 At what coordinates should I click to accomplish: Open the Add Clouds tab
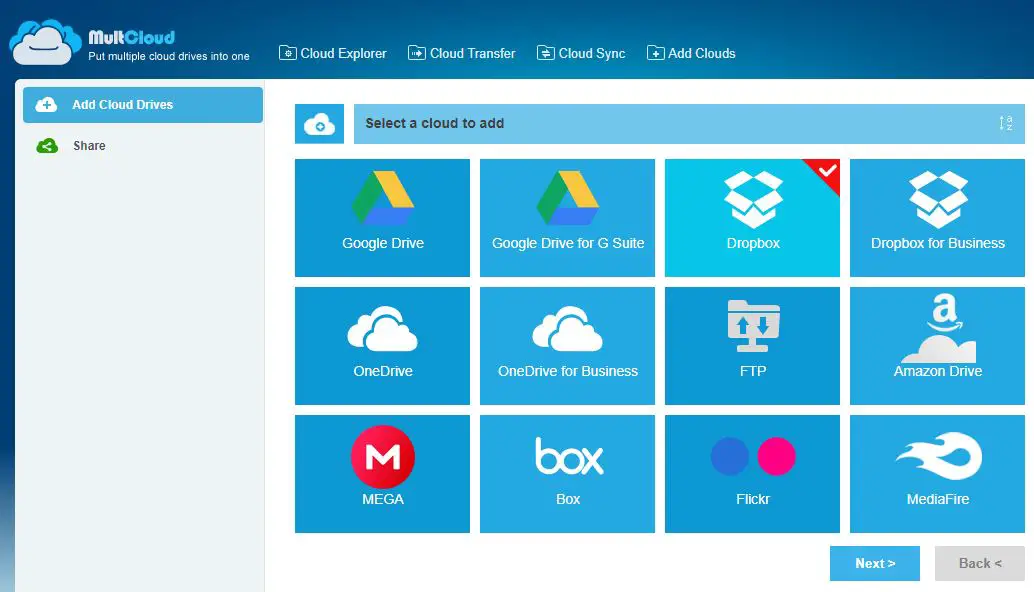[691, 53]
